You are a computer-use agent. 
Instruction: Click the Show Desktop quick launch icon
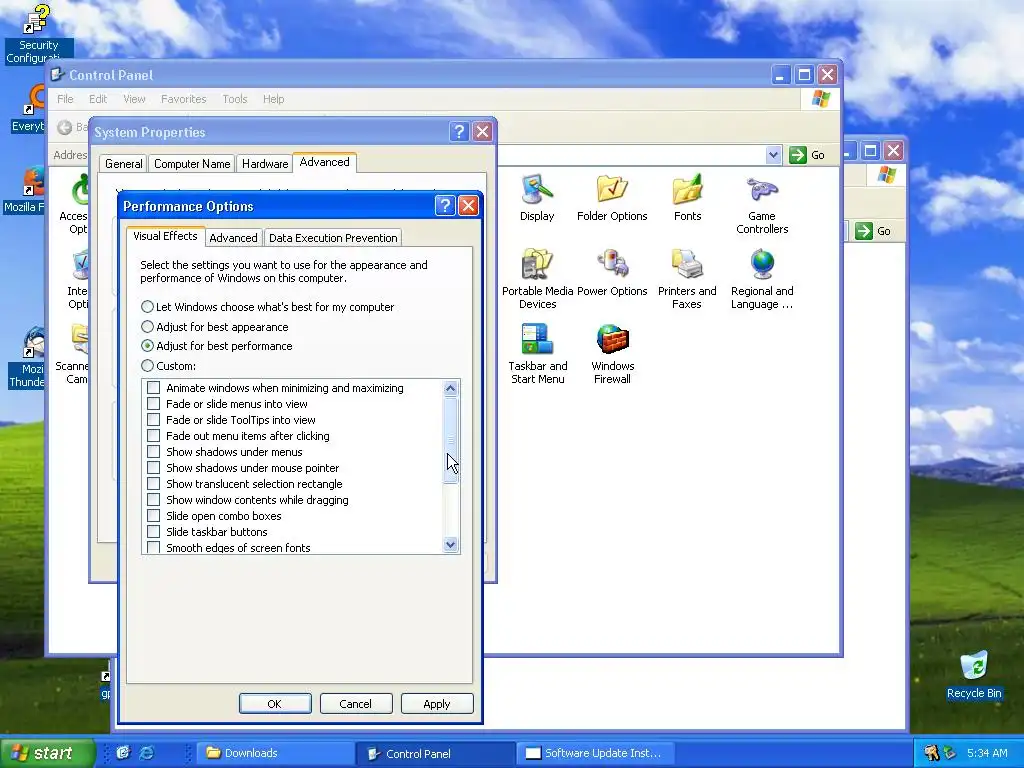coord(123,753)
